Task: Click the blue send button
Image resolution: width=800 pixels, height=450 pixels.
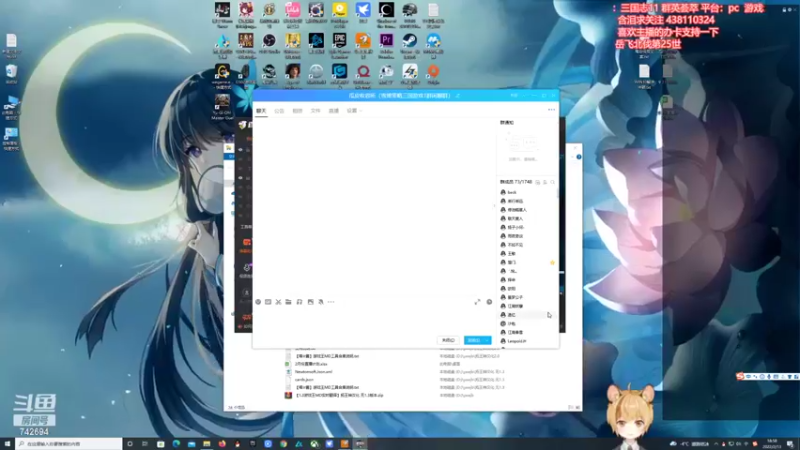Action: 474,340
